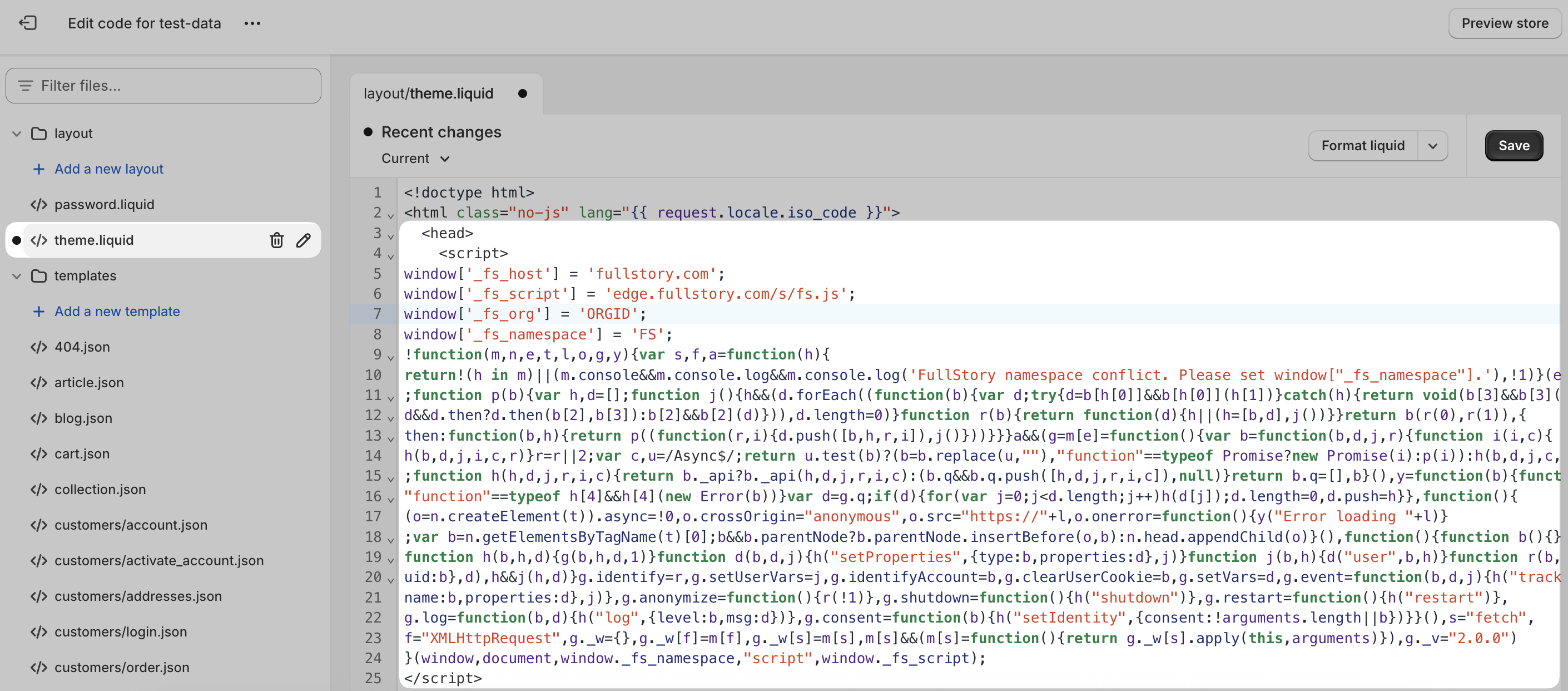The height and width of the screenshot is (691, 1568).
Task: Click the code icon beside collection.json
Action: (x=39, y=490)
